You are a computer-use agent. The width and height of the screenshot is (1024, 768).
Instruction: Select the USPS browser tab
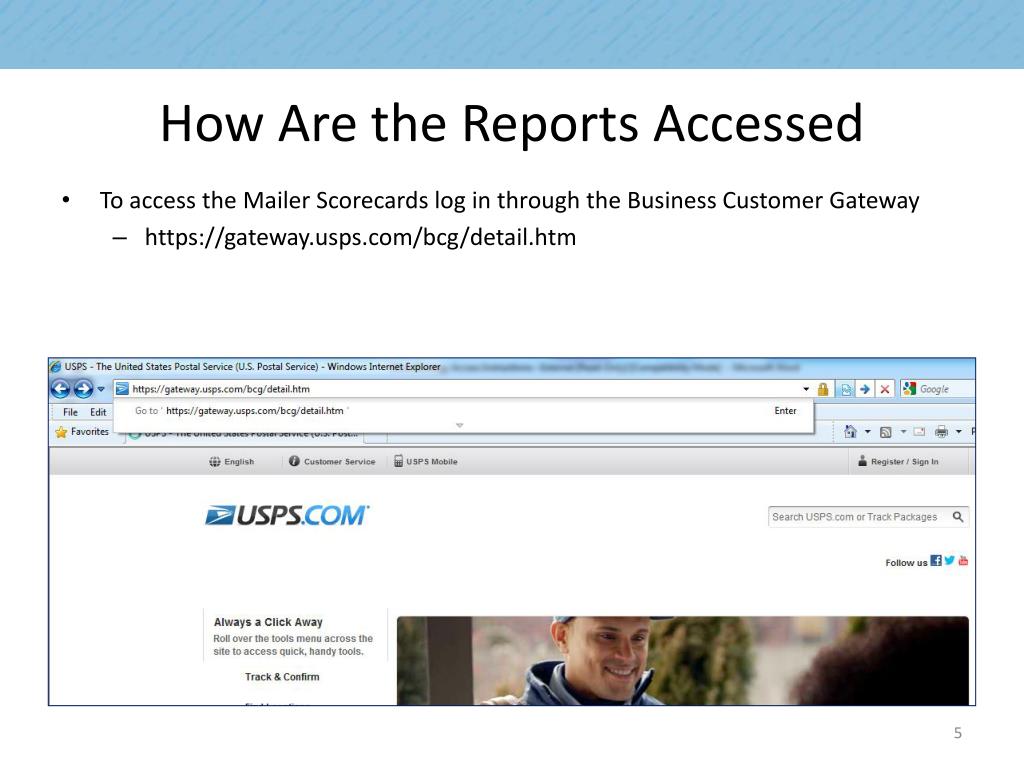244,434
